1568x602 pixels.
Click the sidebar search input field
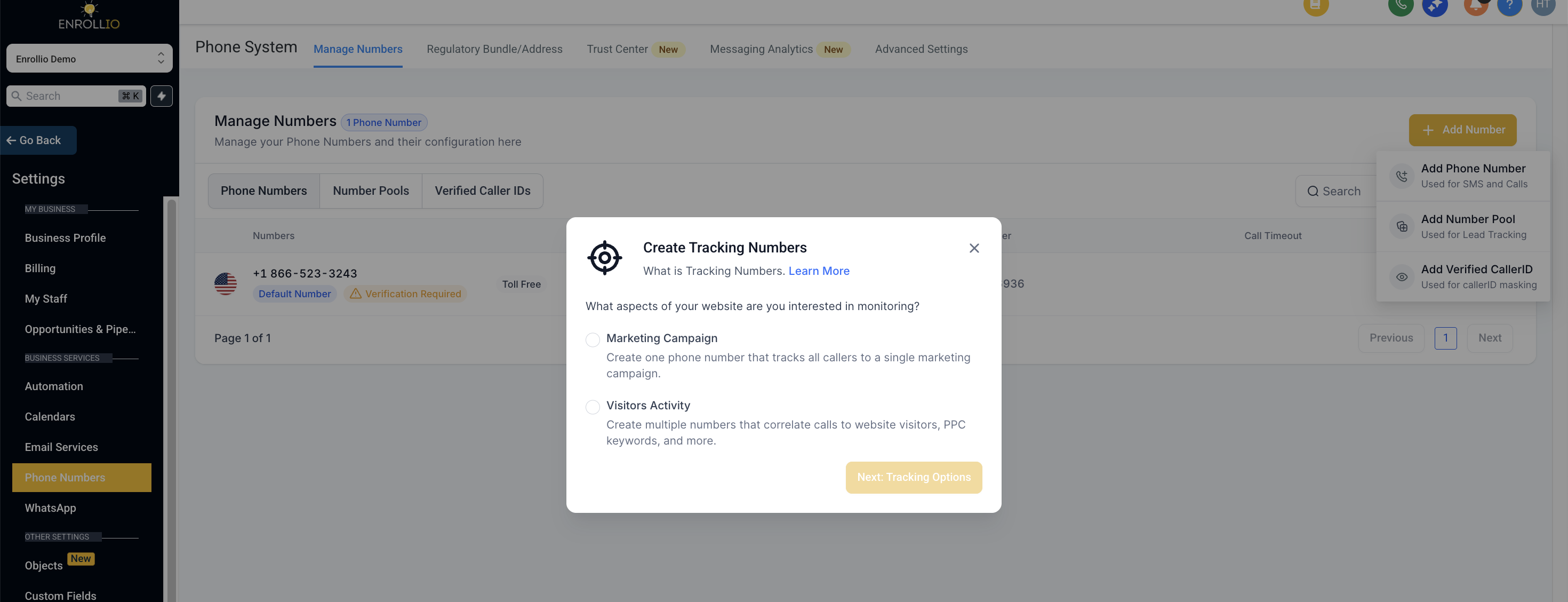point(76,96)
